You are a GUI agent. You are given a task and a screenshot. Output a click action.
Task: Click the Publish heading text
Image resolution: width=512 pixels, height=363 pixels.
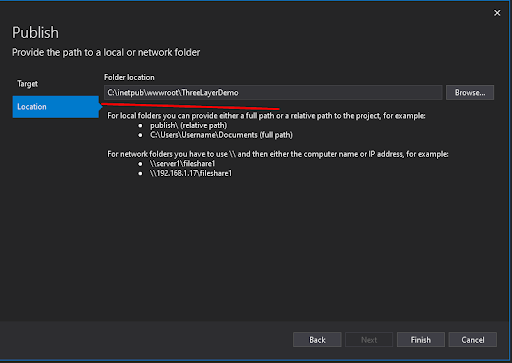(x=35, y=33)
